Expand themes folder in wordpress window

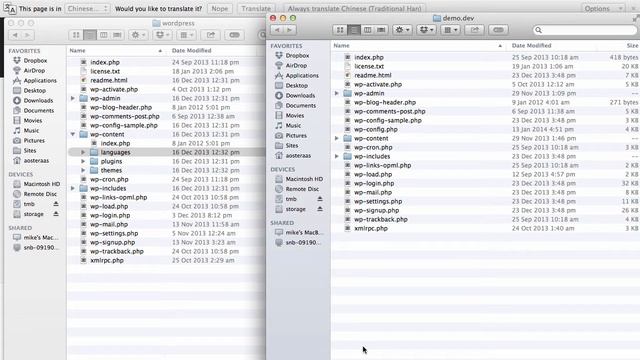(x=83, y=170)
